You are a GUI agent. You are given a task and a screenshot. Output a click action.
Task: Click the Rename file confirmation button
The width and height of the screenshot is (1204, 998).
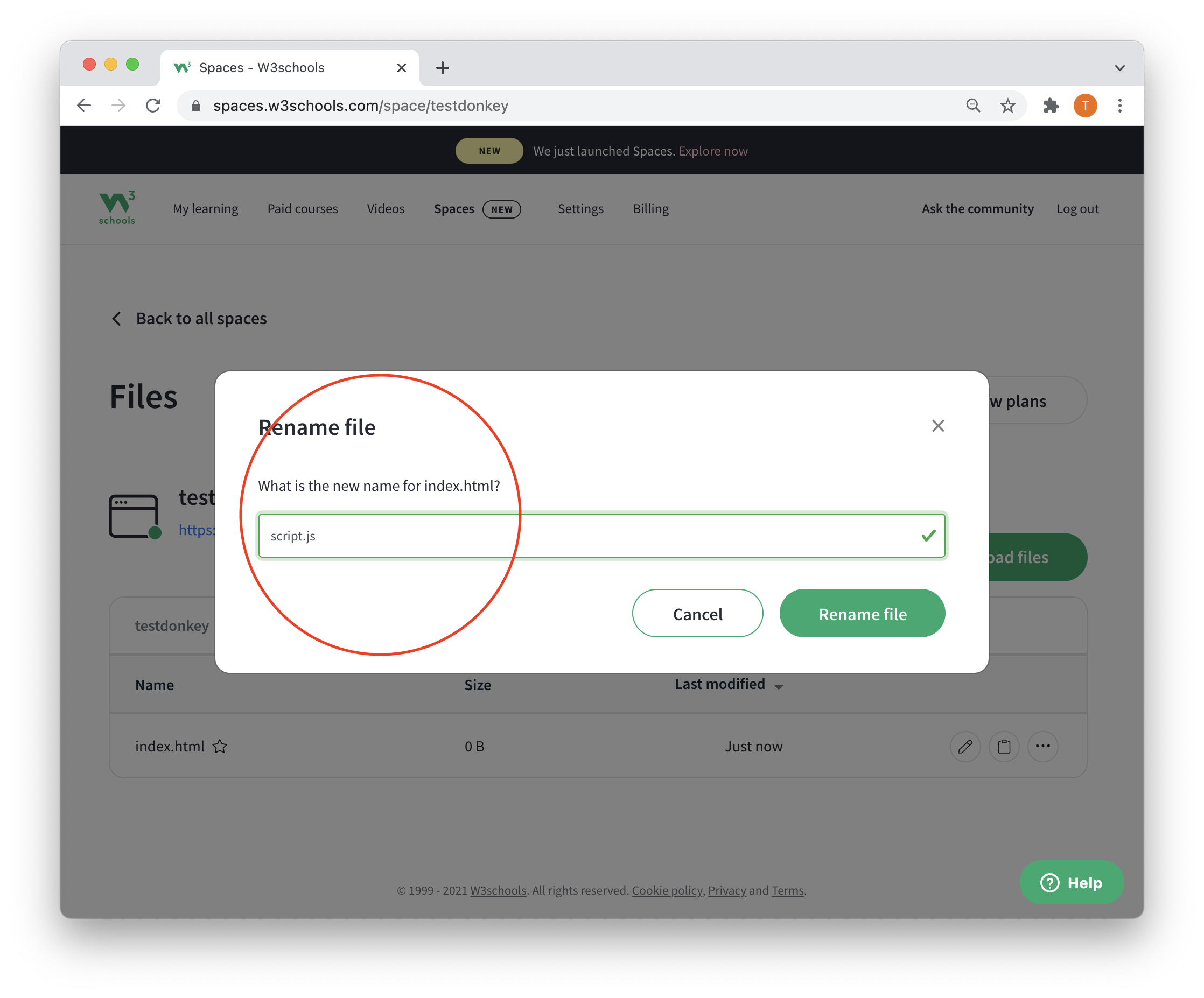(x=863, y=613)
